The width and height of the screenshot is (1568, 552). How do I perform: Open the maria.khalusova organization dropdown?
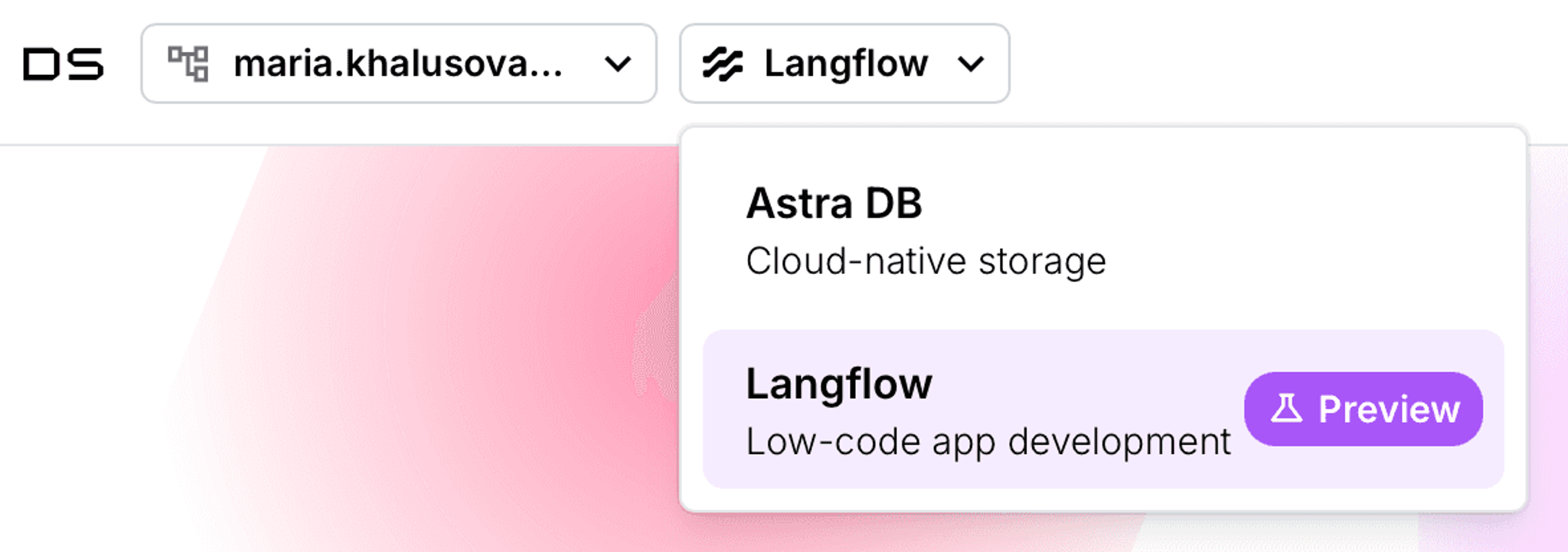(399, 64)
